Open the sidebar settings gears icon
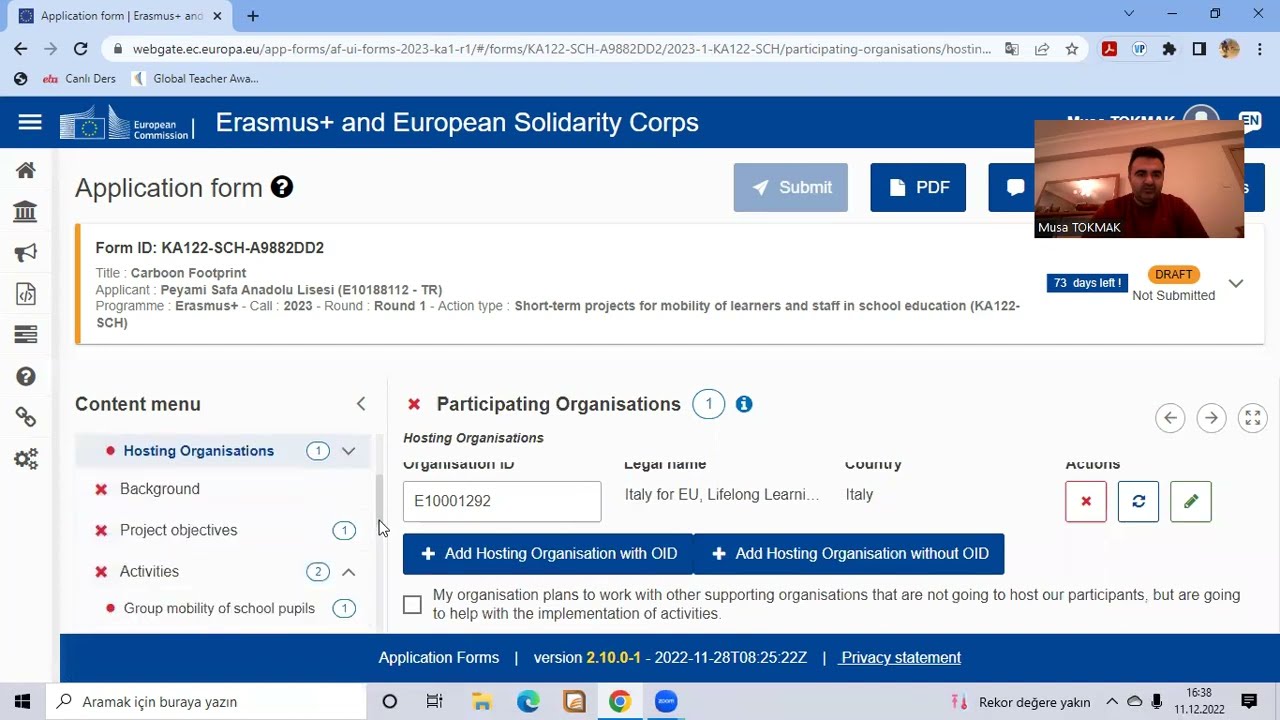Viewport: 1280px width, 720px height. click(26, 459)
